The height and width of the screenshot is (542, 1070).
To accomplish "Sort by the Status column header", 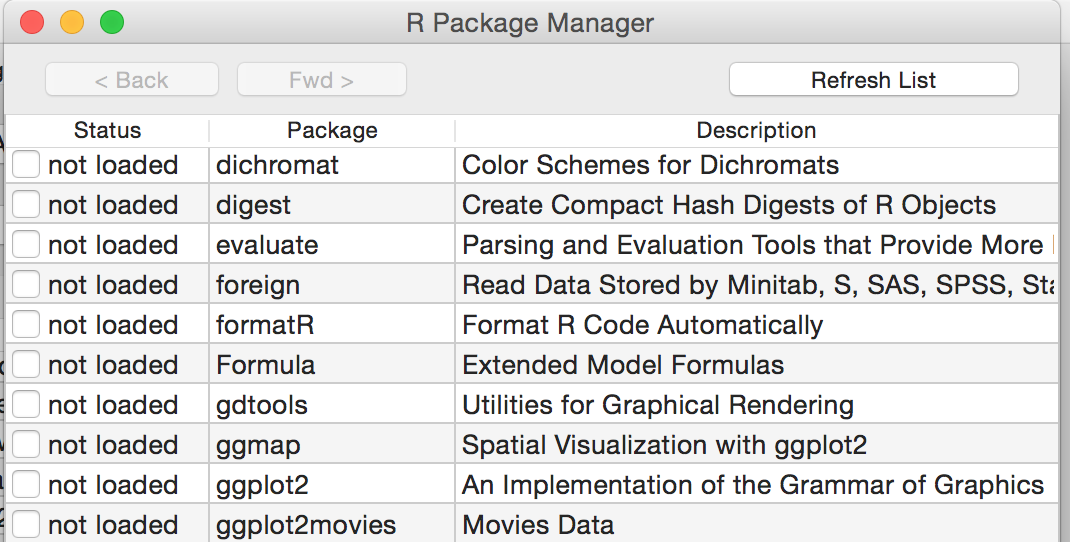I will (x=107, y=130).
